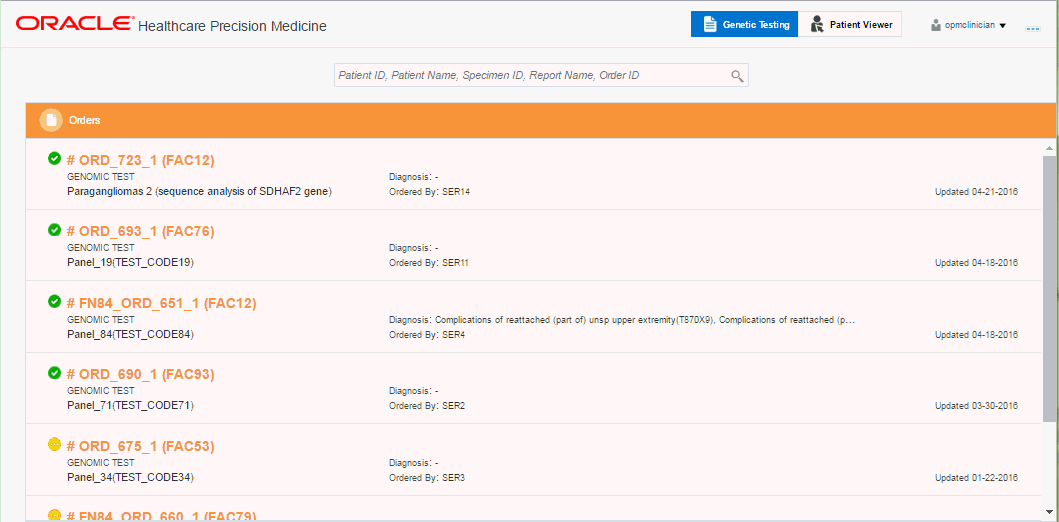
Task: Switch to the Patient Viewer tab
Action: (850, 24)
